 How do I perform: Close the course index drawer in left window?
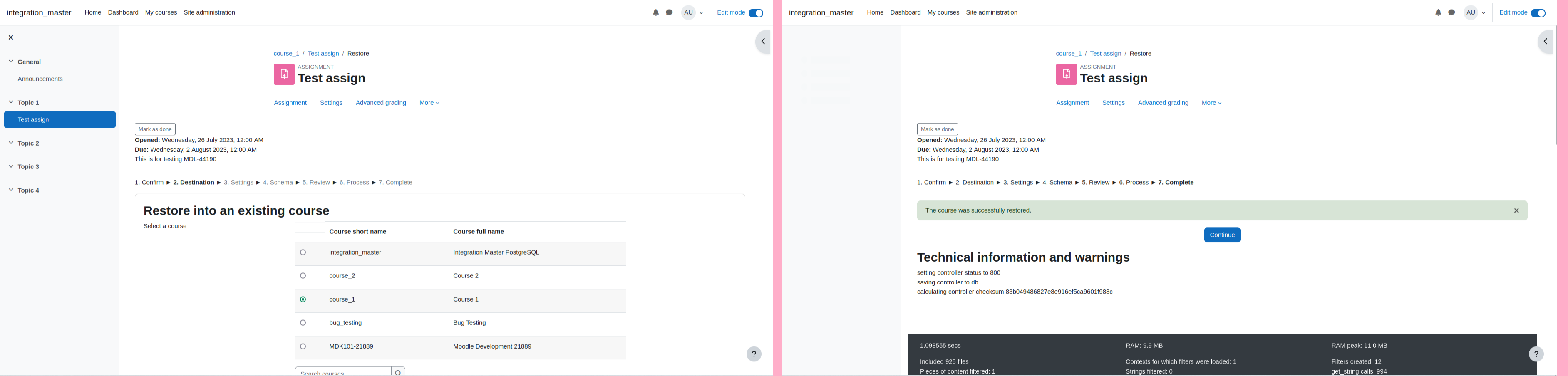pyautogui.click(x=11, y=38)
